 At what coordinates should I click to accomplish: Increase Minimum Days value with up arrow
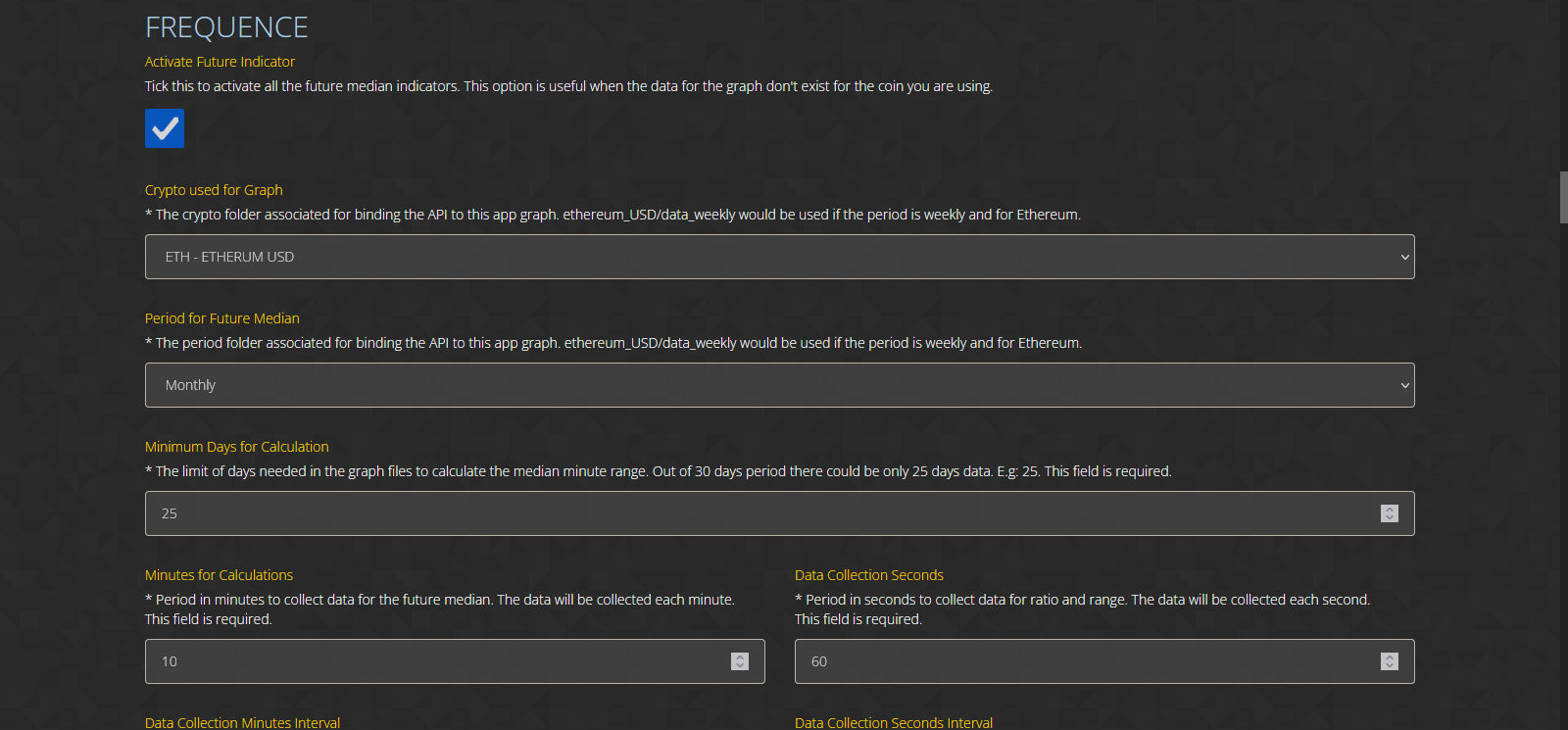1390,510
